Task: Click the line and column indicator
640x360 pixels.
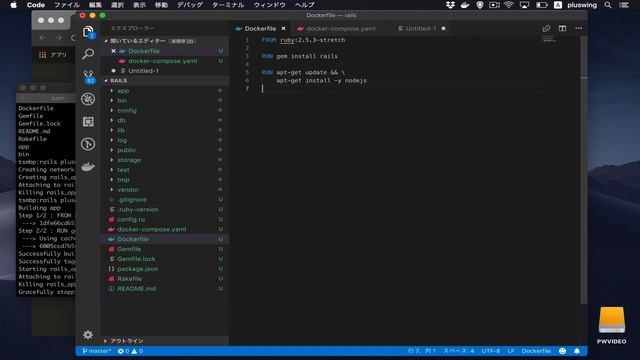Action: [422, 351]
